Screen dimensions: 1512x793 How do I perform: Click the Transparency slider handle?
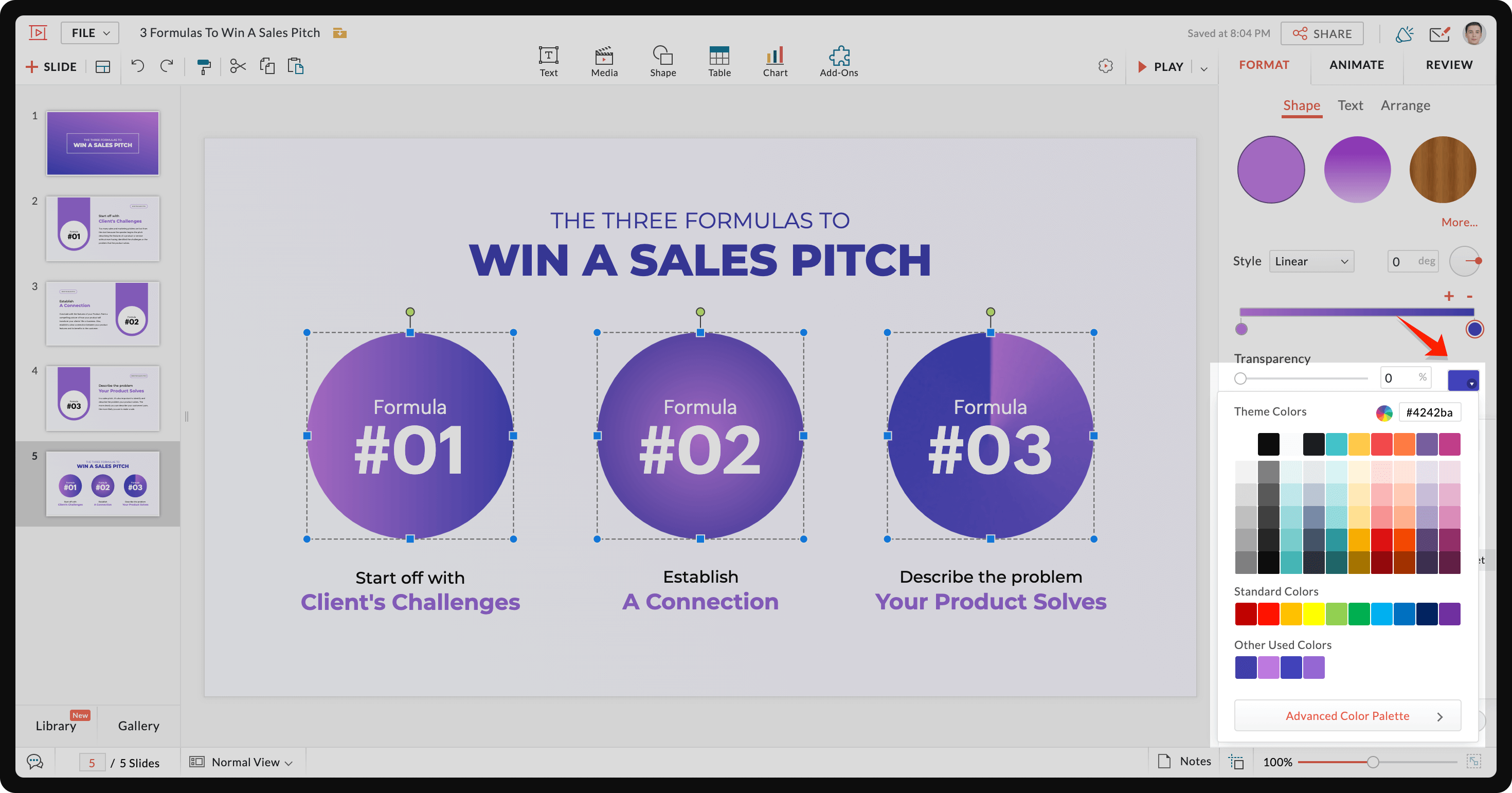(x=1240, y=379)
